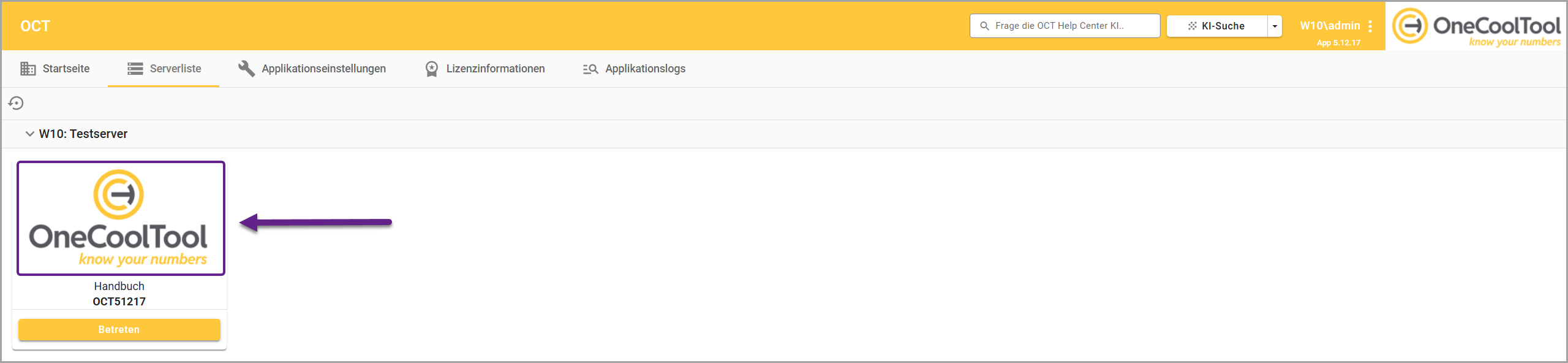
Task: Click the Startseite building icon
Action: tap(28, 69)
